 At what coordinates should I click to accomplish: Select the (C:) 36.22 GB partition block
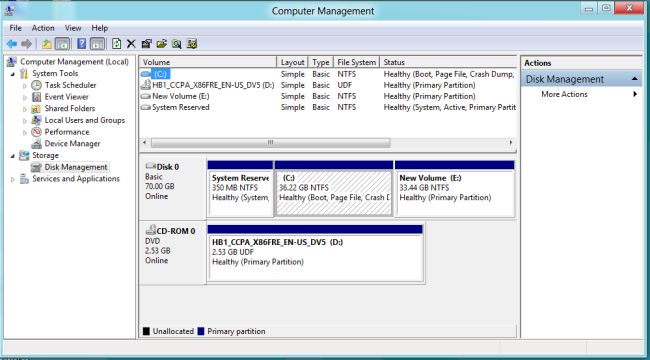pyautogui.click(x=334, y=189)
